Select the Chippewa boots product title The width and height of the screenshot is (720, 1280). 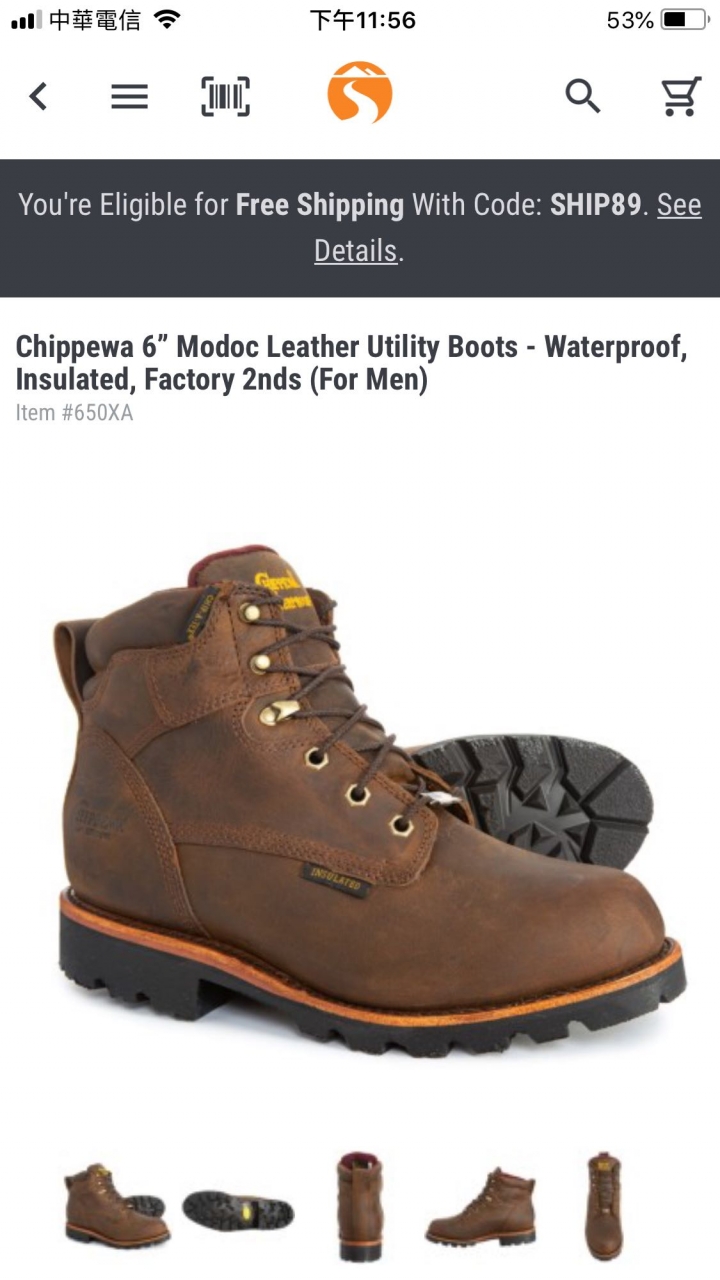pos(352,363)
